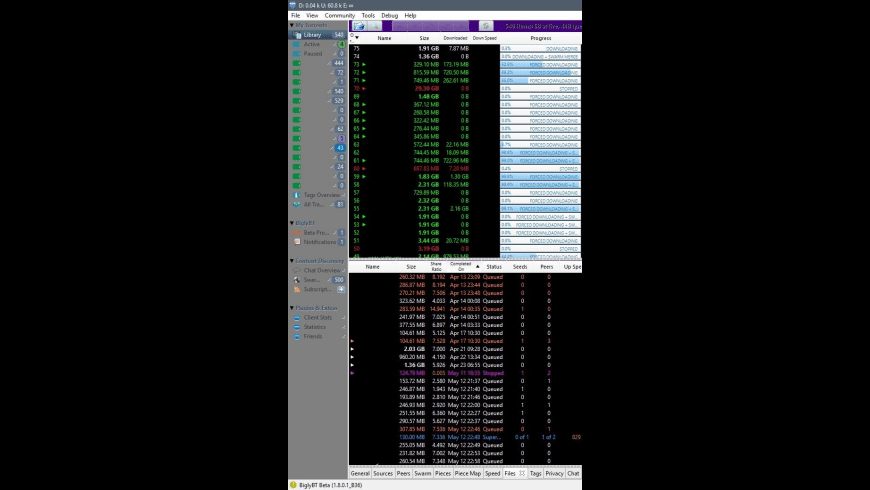Image resolution: width=870 pixels, height=490 pixels.
Task: Collapse the My Torrents section
Action: point(292,25)
